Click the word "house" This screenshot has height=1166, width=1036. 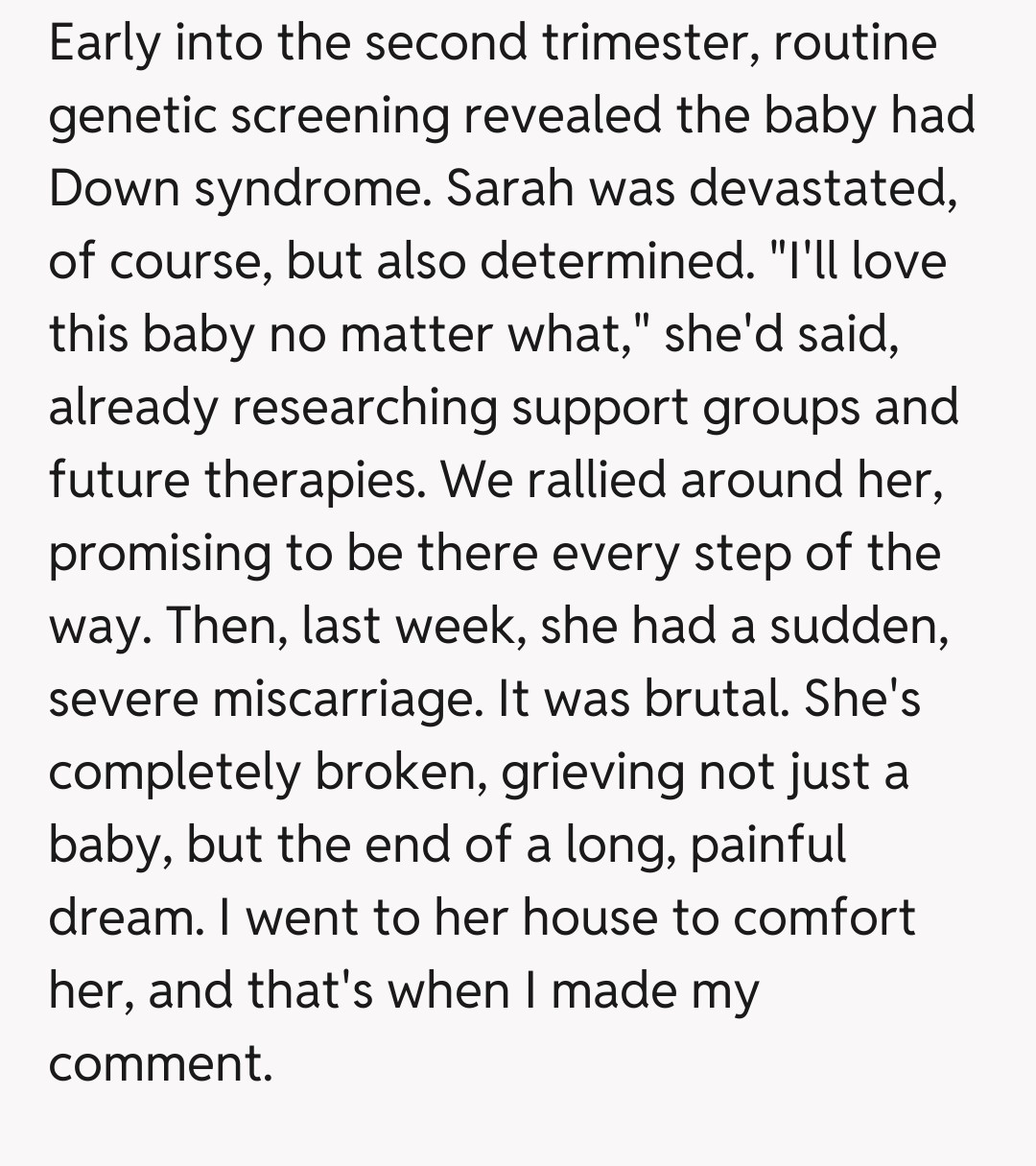click(x=589, y=918)
